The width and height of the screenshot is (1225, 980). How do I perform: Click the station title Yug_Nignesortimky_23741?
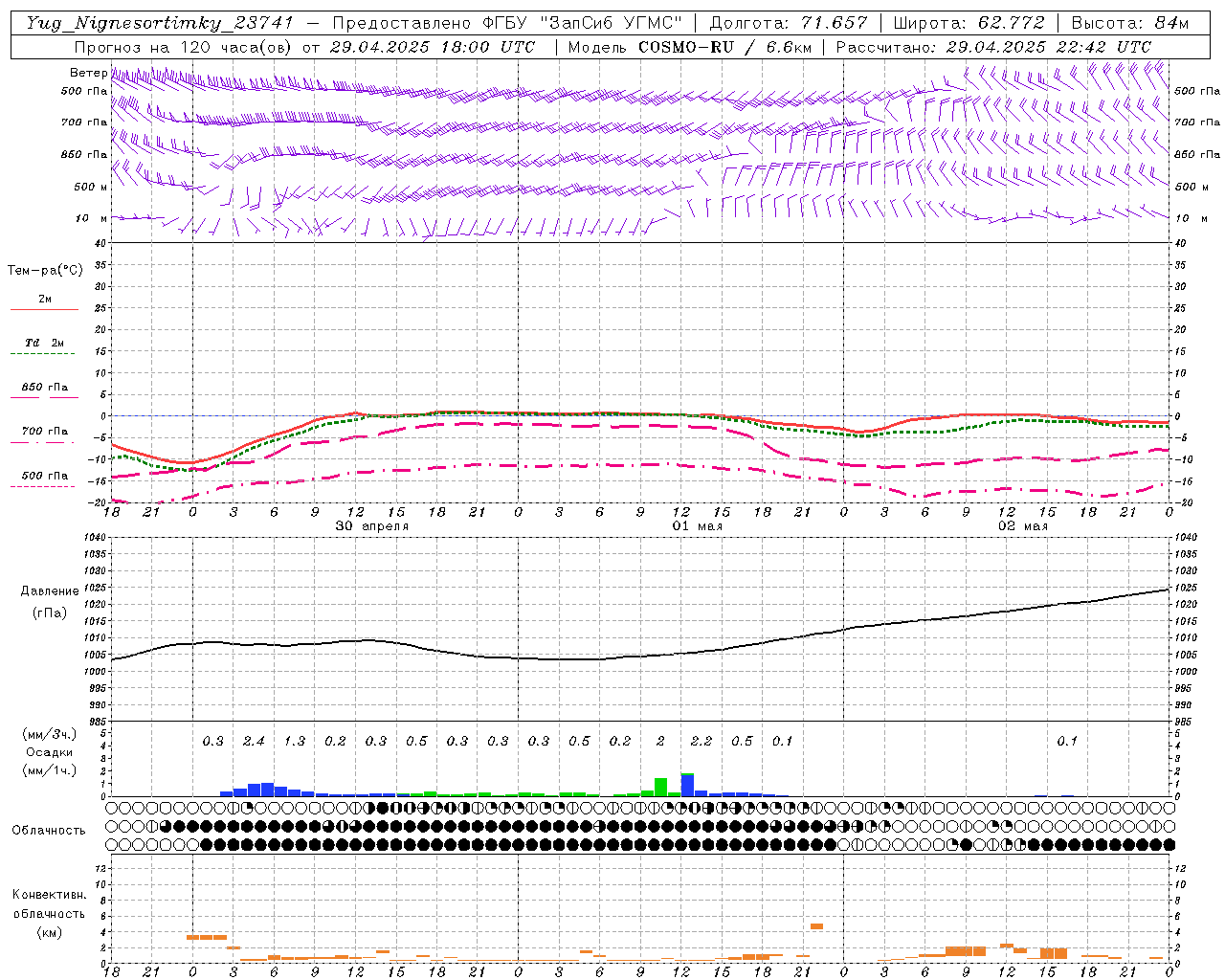(x=158, y=23)
